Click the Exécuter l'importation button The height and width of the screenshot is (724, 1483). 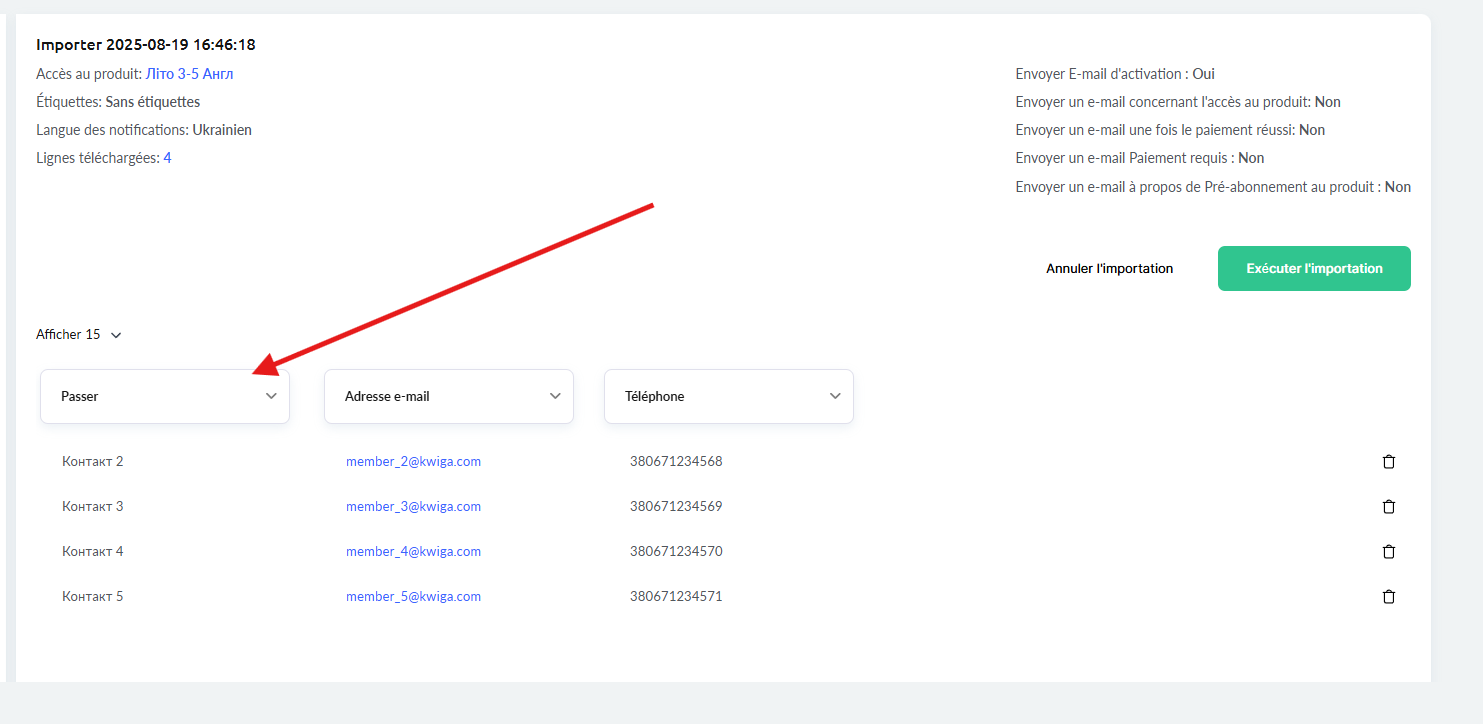click(1314, 269)
